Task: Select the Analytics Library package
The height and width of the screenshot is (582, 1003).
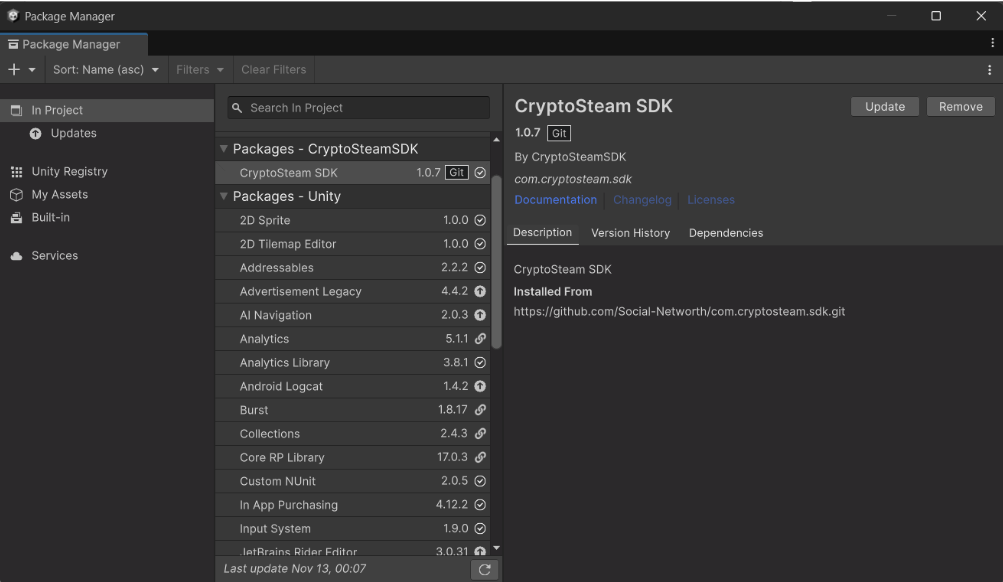Action: 353,362
